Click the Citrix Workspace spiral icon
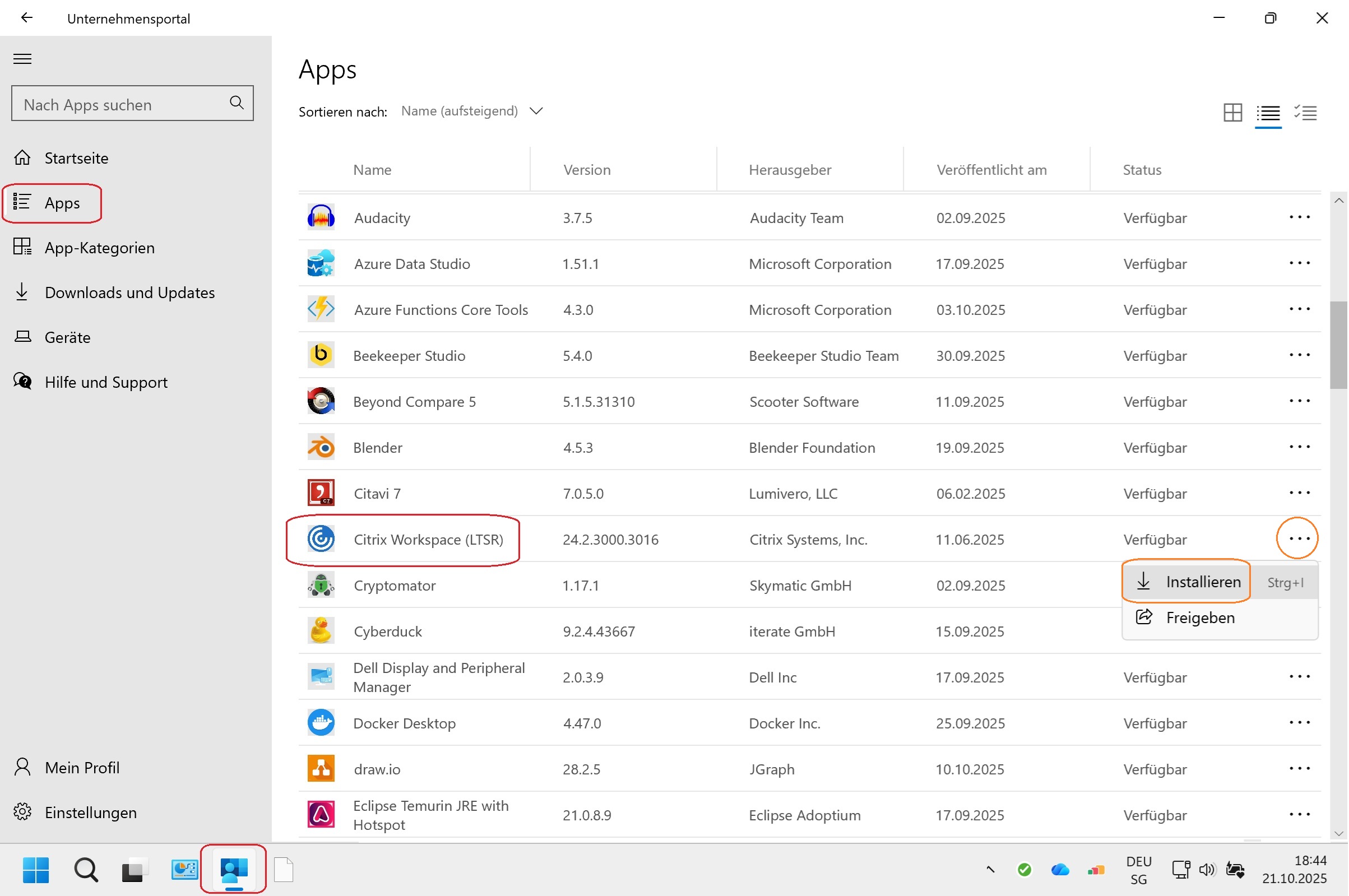Image resolution: width=1349 pixels, height=896 pixels. click(x=321, y=539)
